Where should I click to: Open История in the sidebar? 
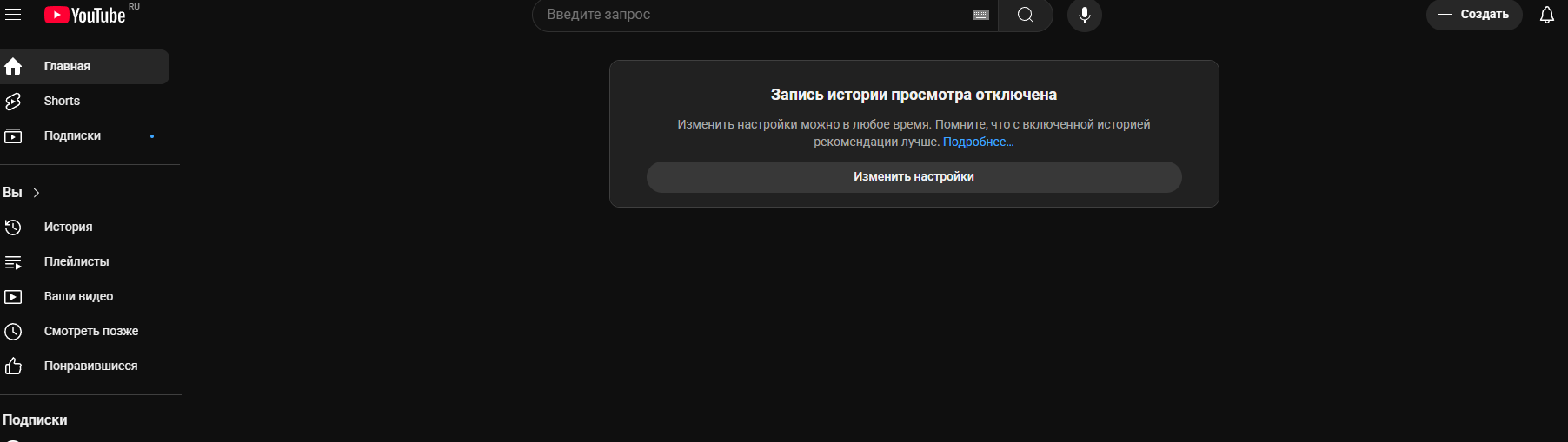pos(84,227)
